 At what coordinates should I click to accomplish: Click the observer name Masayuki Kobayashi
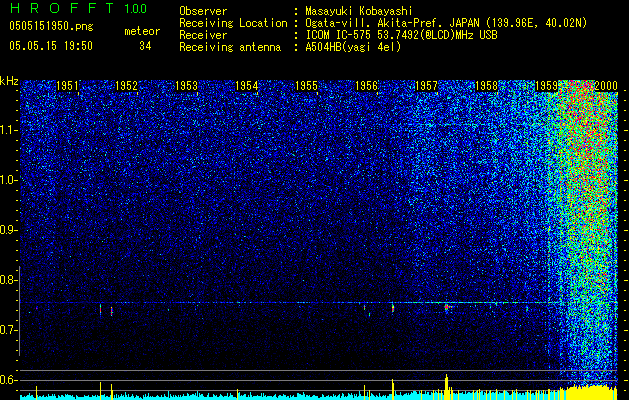coord(359,11)
